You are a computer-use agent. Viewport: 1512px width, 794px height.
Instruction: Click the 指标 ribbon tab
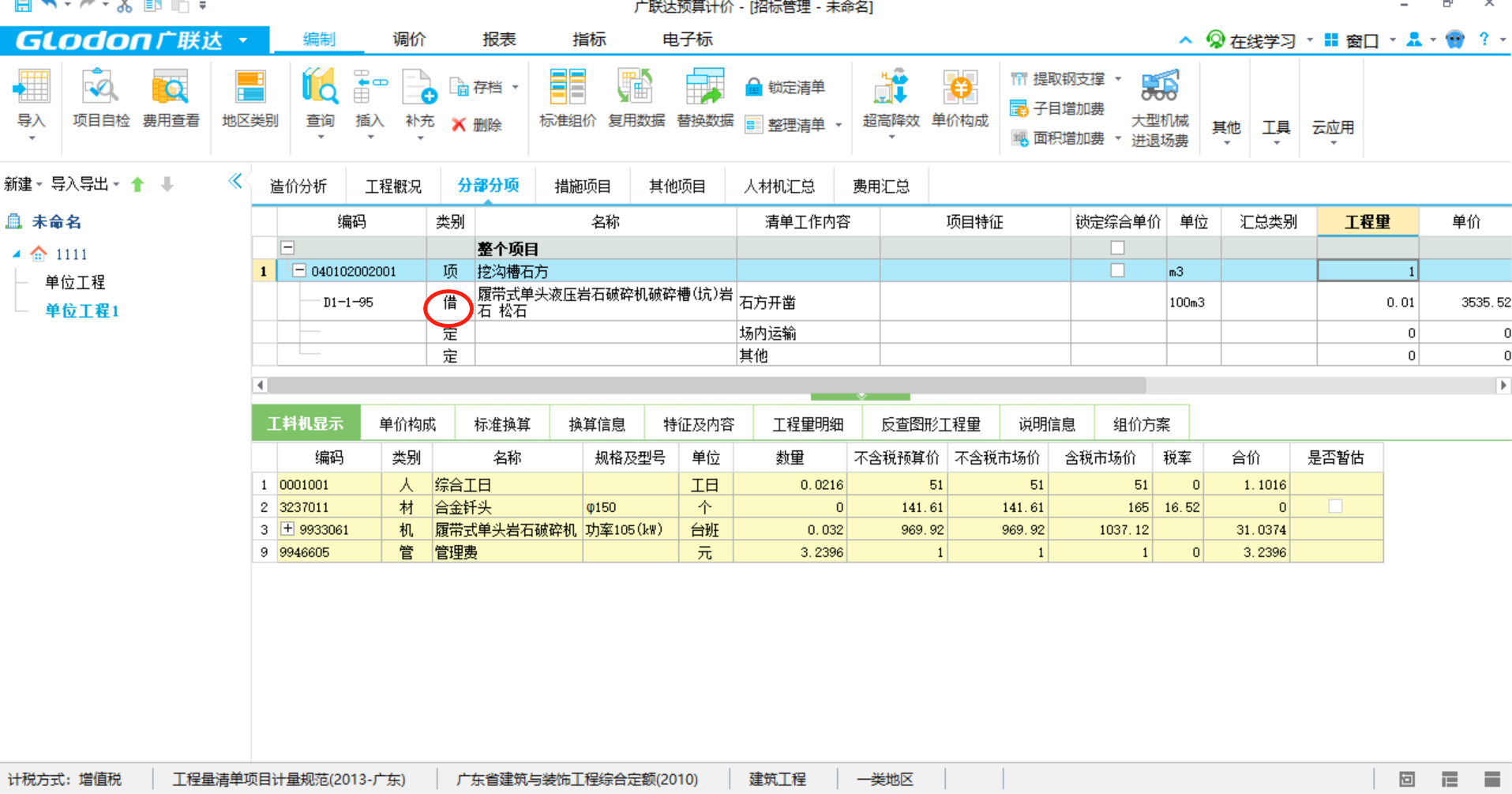(589, 40)
